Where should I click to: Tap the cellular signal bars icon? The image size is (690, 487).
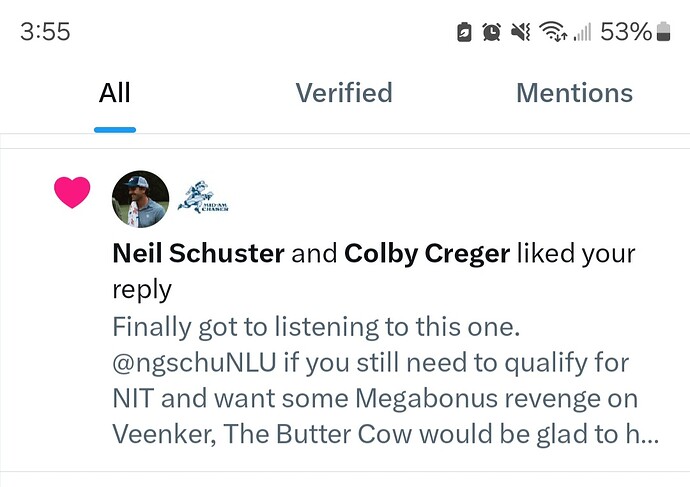583,32
